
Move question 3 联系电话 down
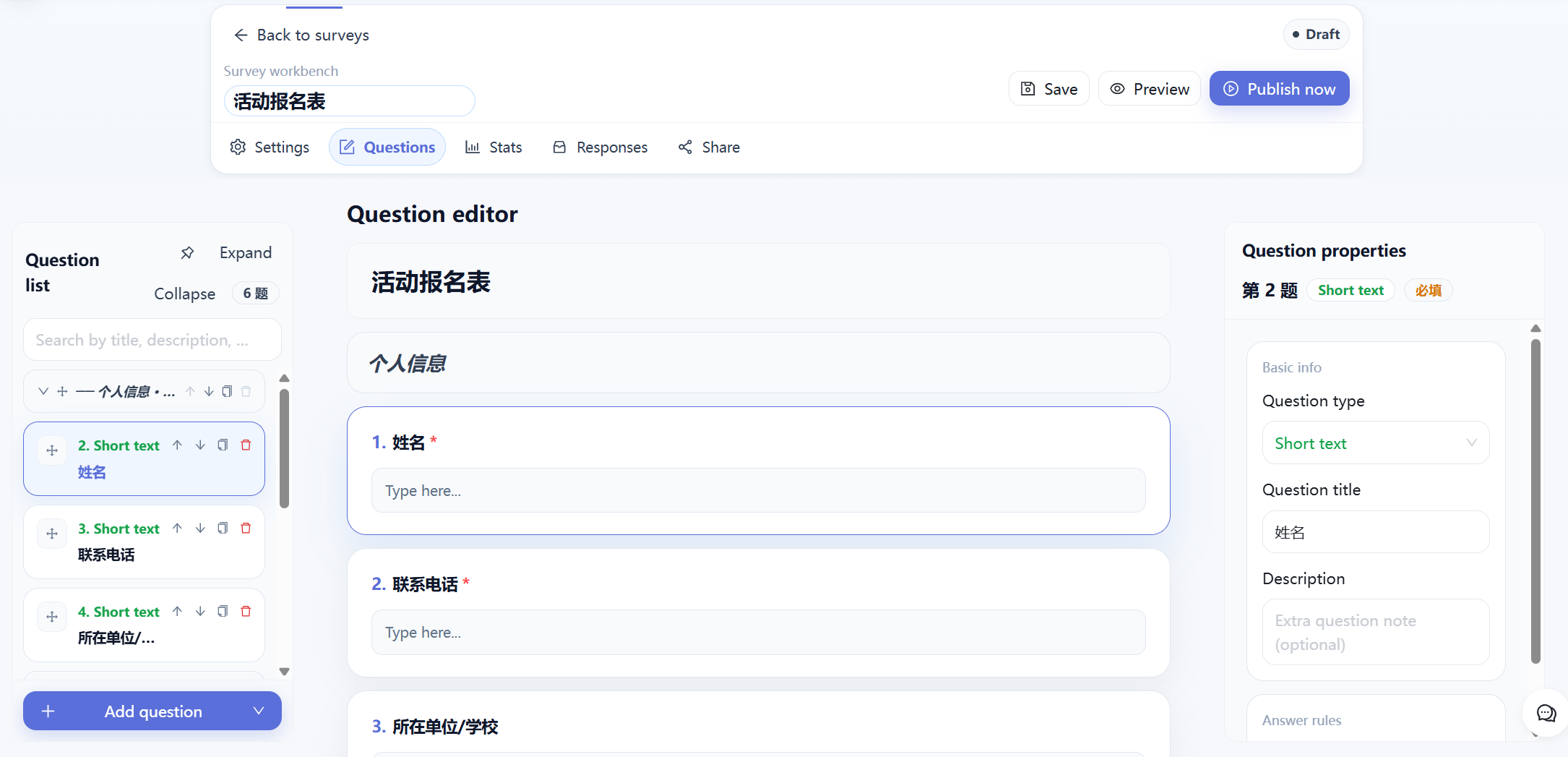point(200,529)
